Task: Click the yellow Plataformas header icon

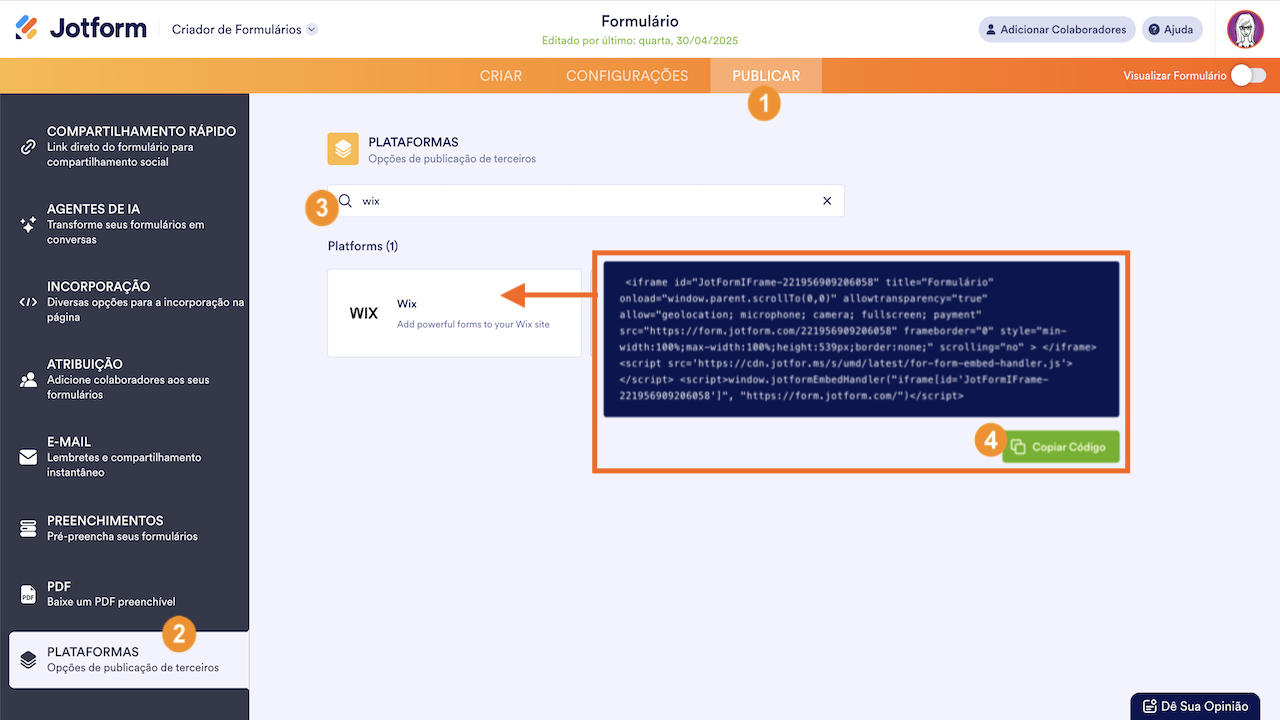Action: [x=343, y=149]
